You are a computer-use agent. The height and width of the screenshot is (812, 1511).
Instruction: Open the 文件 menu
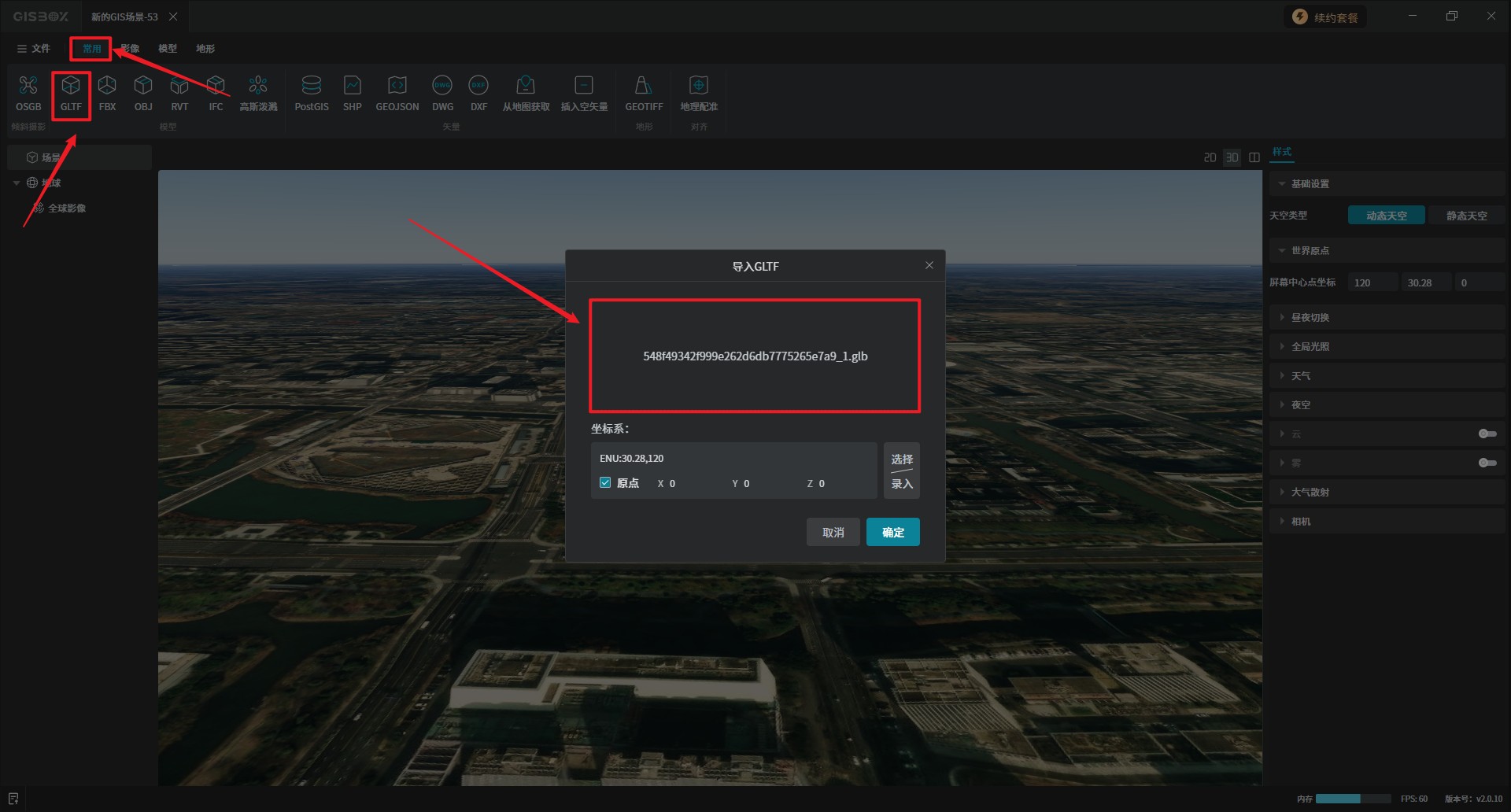point(34,49)
